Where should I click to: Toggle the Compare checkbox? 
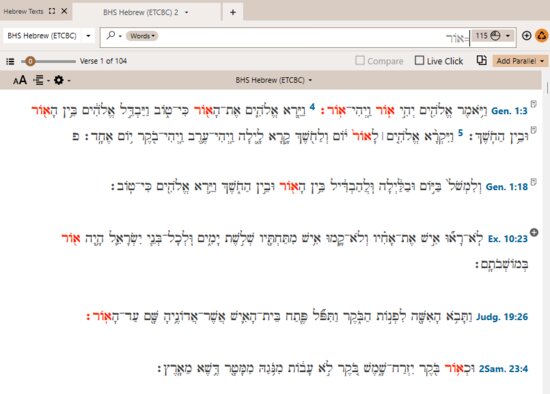click(x=360, y=60)
